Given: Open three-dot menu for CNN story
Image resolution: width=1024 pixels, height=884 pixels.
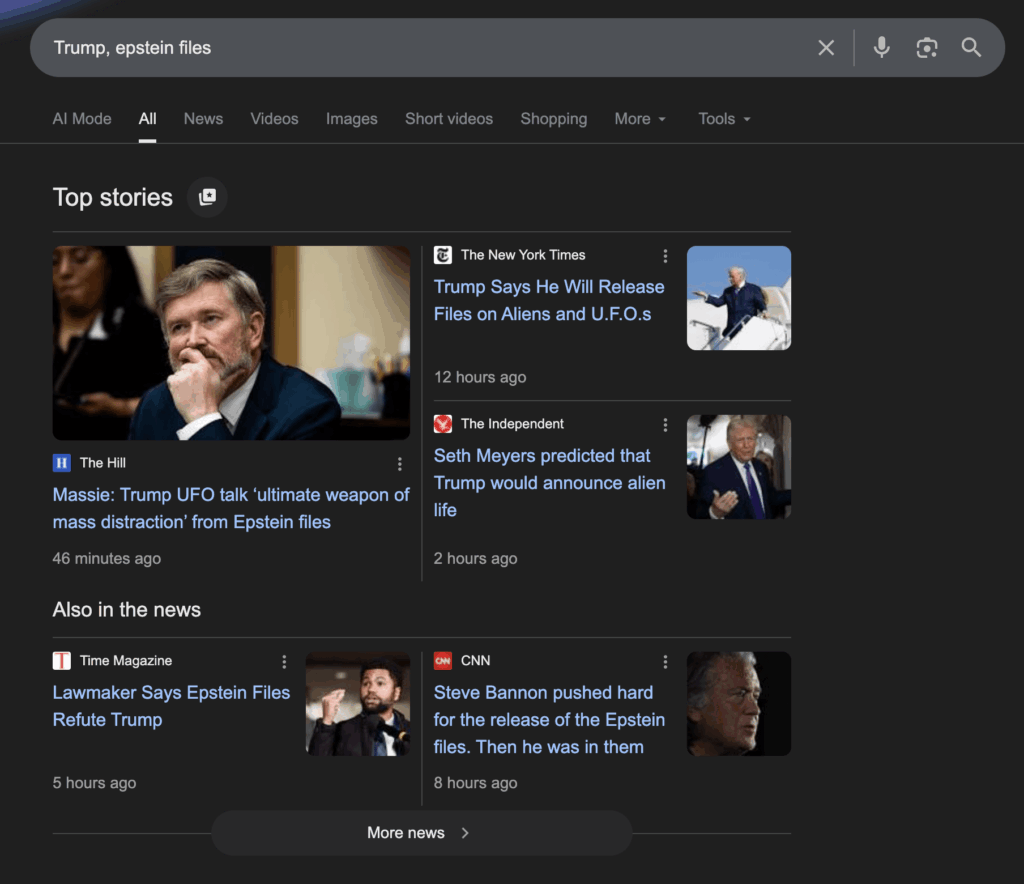Looking at the screenshot, I should pos(665,662).
